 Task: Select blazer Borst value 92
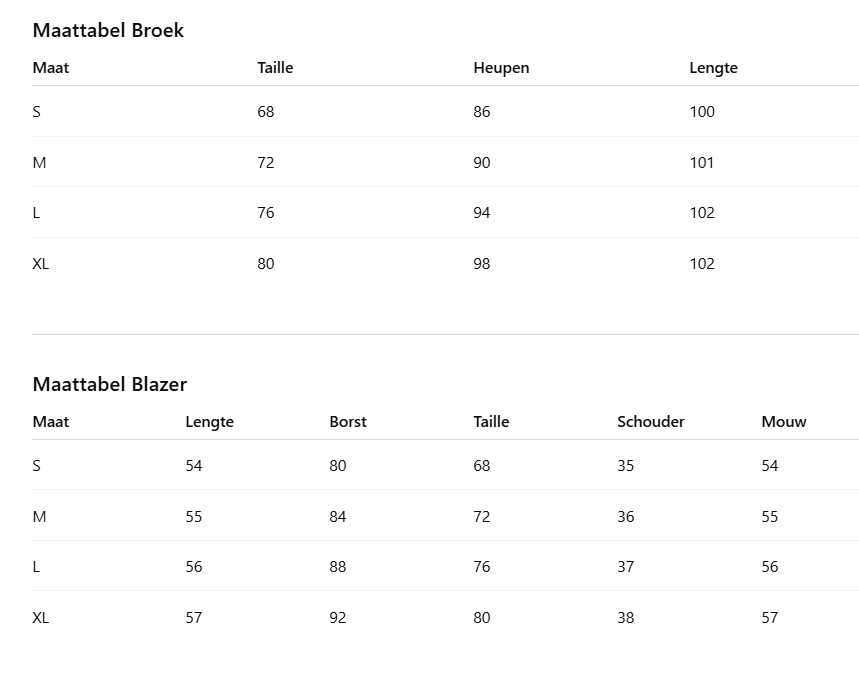click(338, 618)
